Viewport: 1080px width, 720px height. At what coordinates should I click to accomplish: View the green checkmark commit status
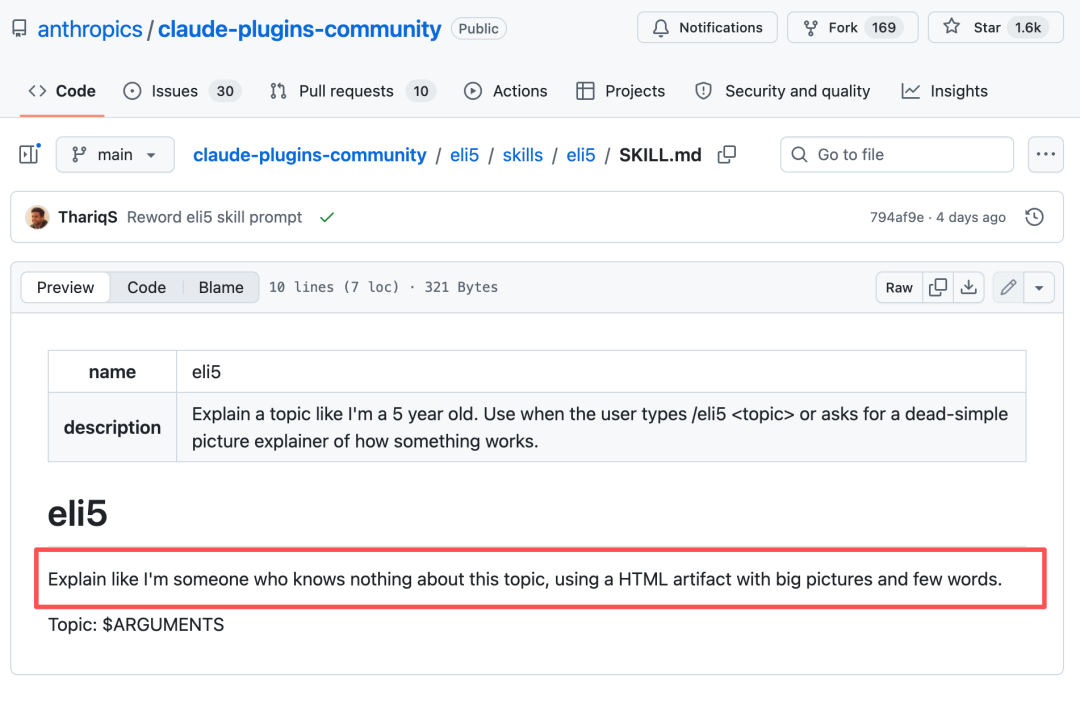coord(327,217)
